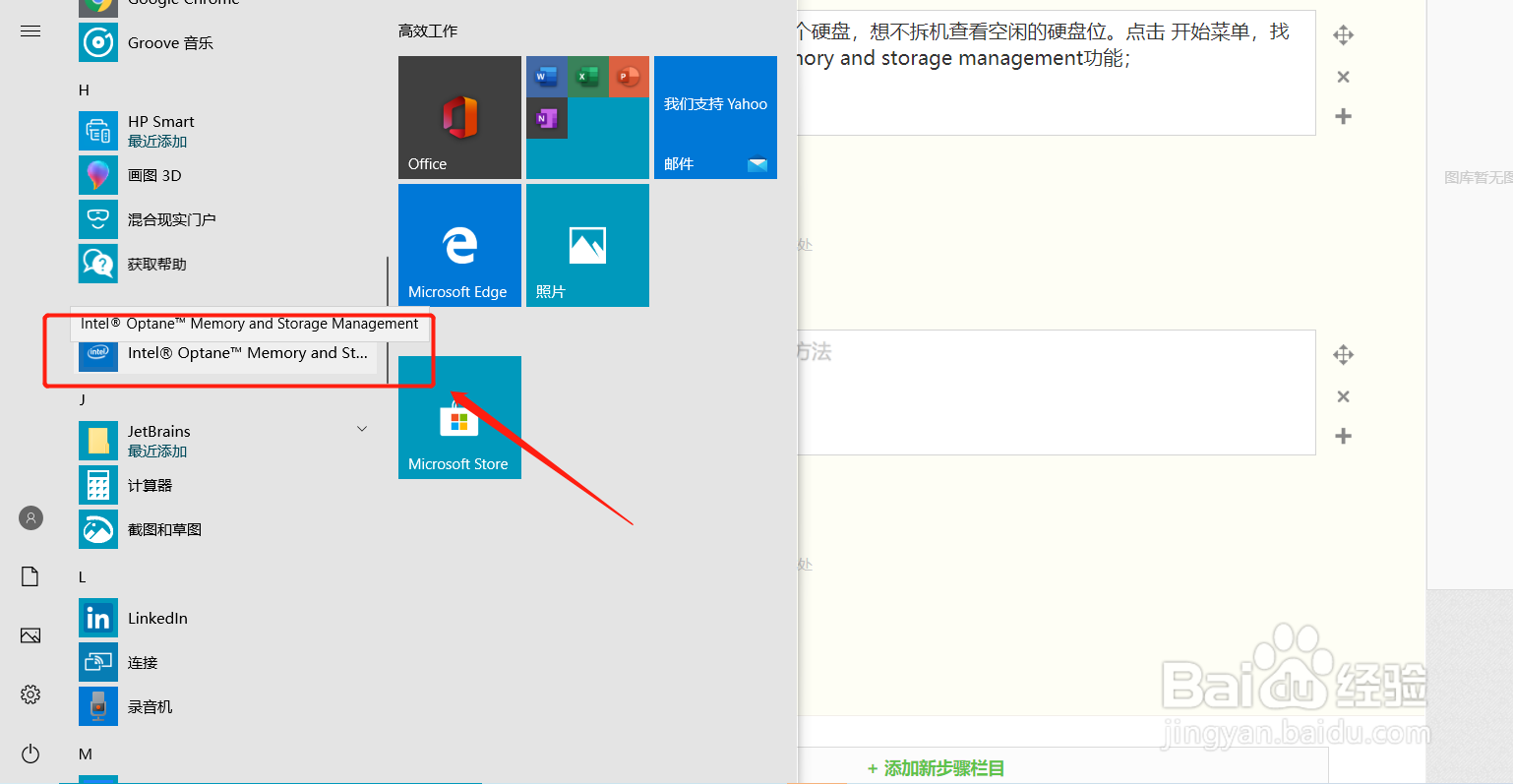Launch the Microsoft Edge tile
The width and height of the screenshot is (1513, 784).
459,245
